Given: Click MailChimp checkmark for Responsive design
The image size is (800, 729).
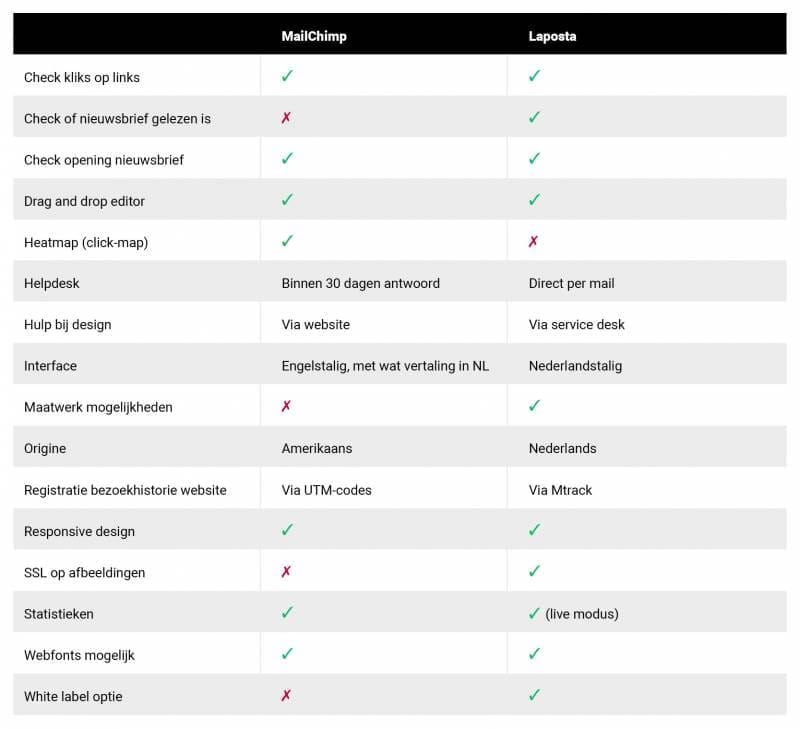Looking at the screenshot, I should [287, 530].
